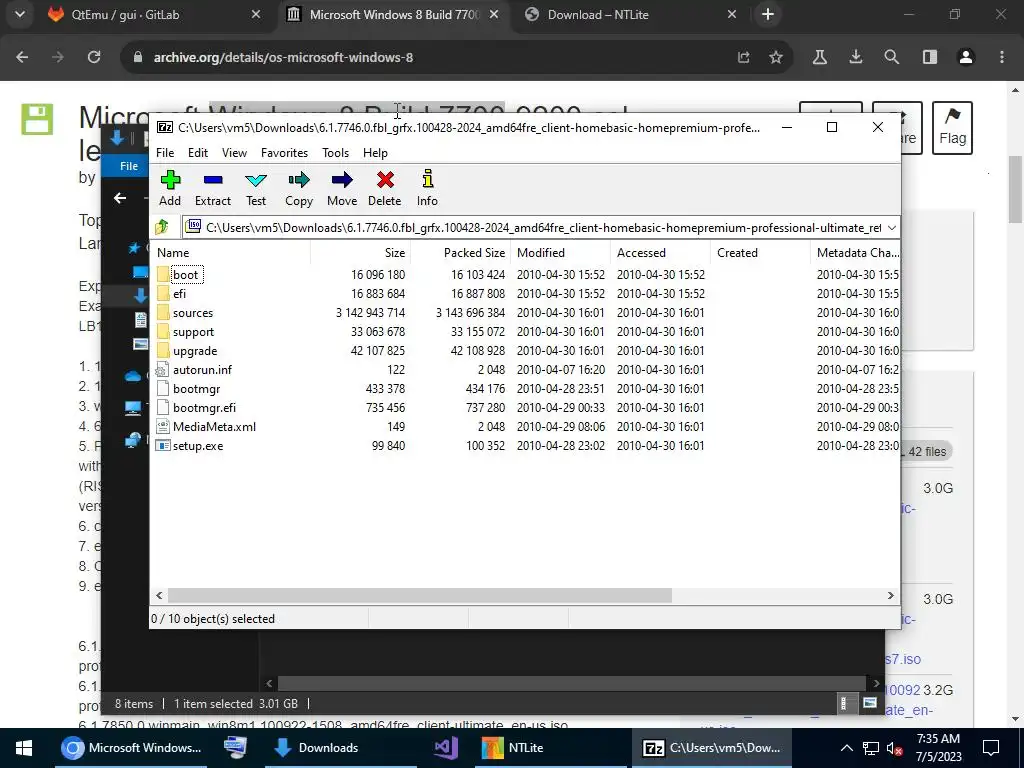Open 7-Zip Edit menu

pos(198,153)
